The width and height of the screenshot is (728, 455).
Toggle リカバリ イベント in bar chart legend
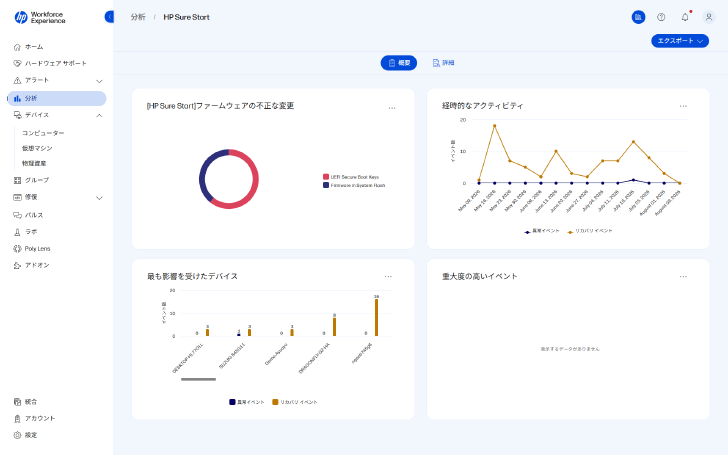click(x=295, y=402)
